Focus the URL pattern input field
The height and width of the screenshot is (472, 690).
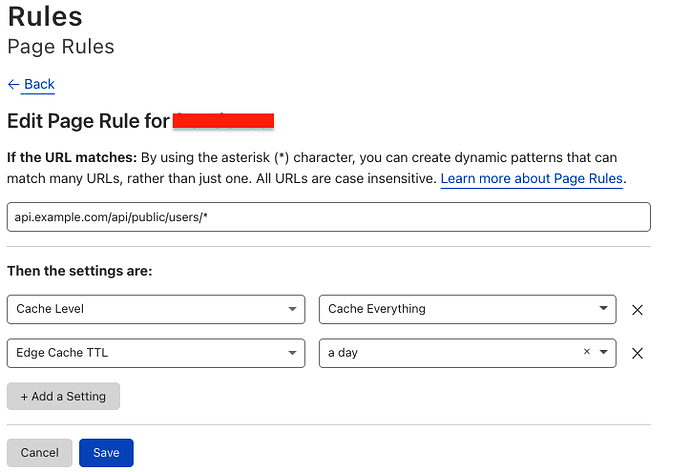point(328,218)
